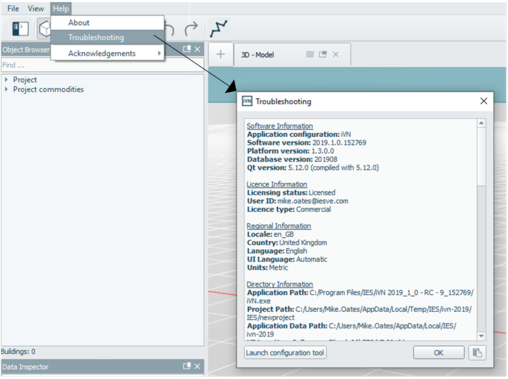Click the iVN logo in Troubleshooting title
This screenshot has width=508, height=379.
click(x=247, y=101)
